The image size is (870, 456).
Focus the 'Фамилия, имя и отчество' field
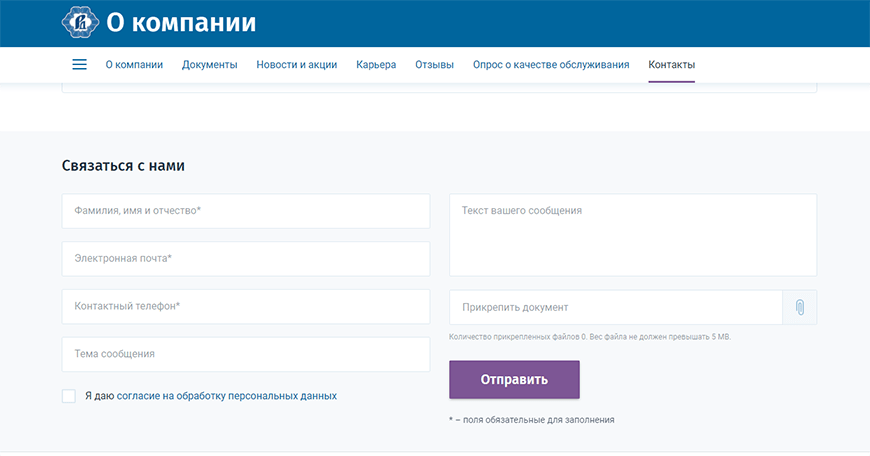(246, 211)
